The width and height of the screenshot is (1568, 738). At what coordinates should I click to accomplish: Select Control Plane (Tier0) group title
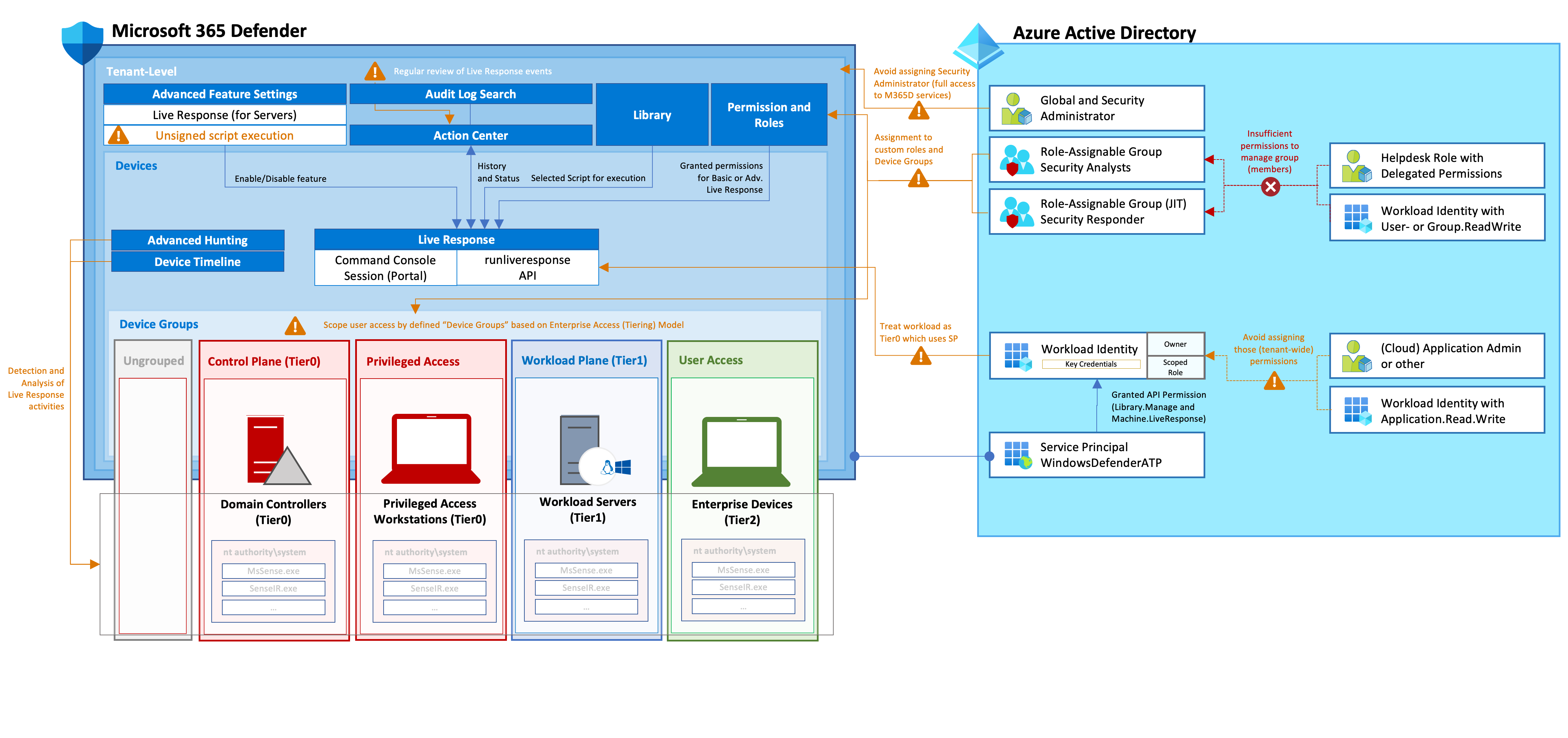pos(264,361)
